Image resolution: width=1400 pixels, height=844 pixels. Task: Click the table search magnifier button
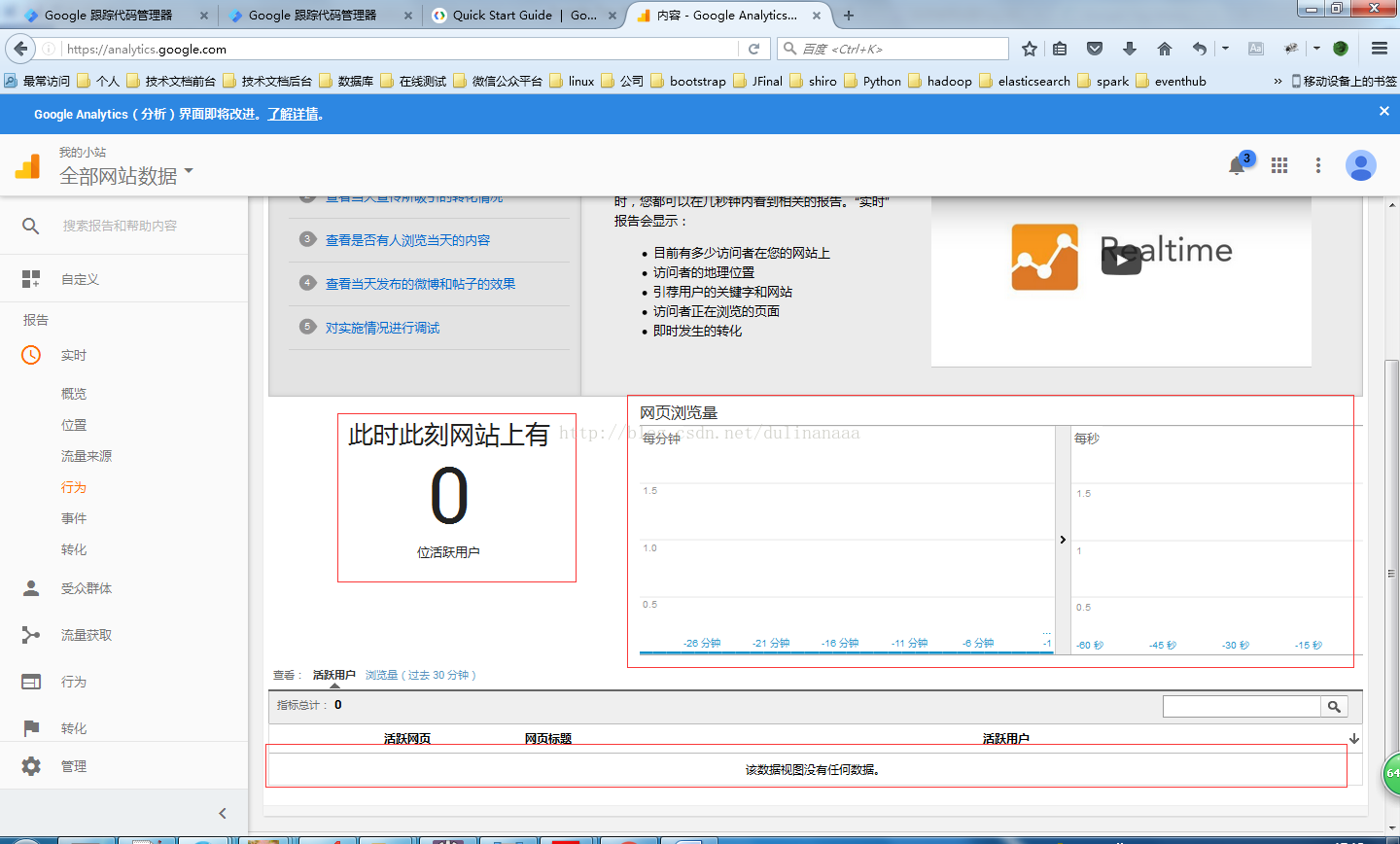point(1334,707)
